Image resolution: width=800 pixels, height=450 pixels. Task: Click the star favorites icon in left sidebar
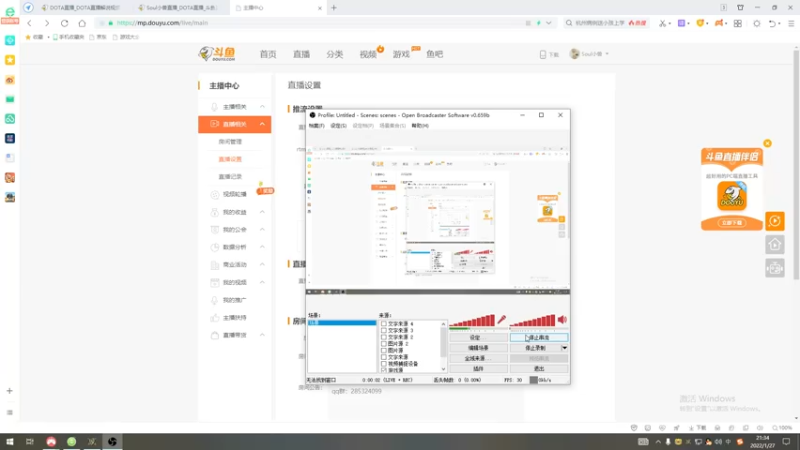pos(10,60)
